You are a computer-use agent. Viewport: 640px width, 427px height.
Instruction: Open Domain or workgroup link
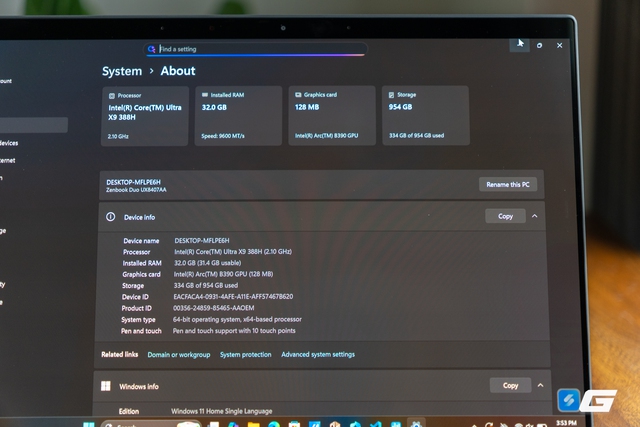pyautogui.click(x=179, y=355)
